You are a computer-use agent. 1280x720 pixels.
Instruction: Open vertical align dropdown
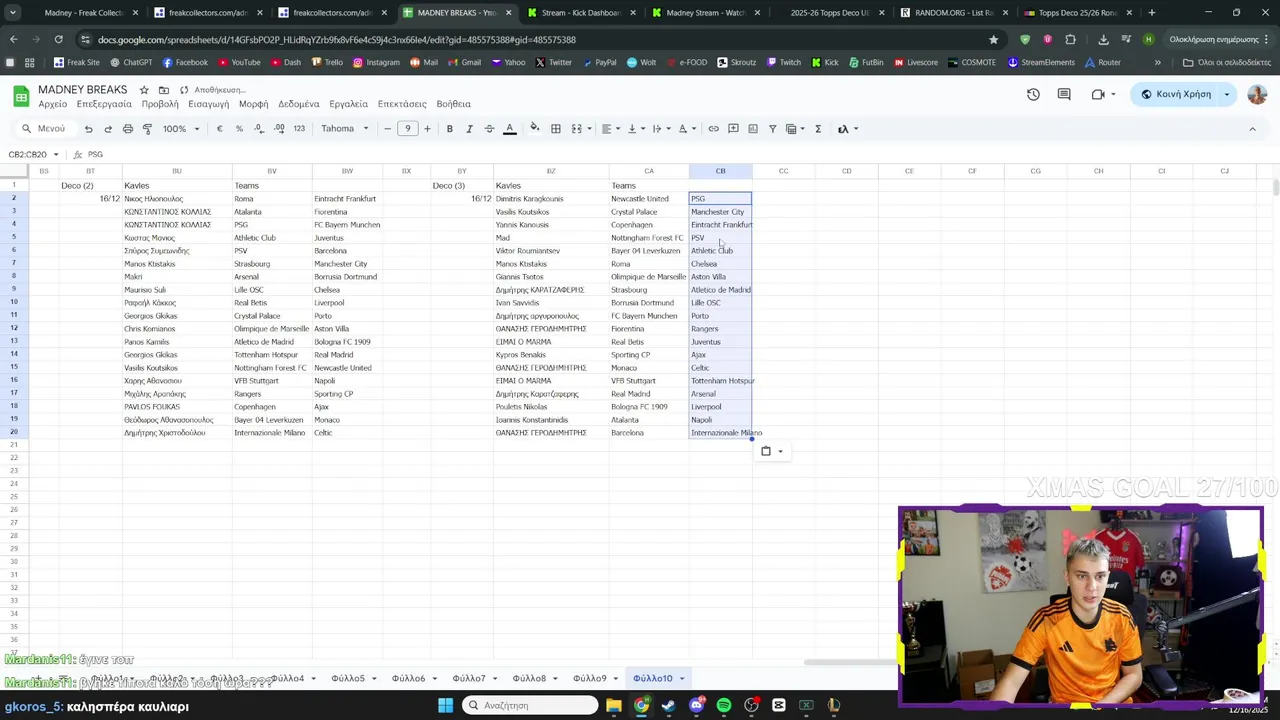tap(635, 129)
